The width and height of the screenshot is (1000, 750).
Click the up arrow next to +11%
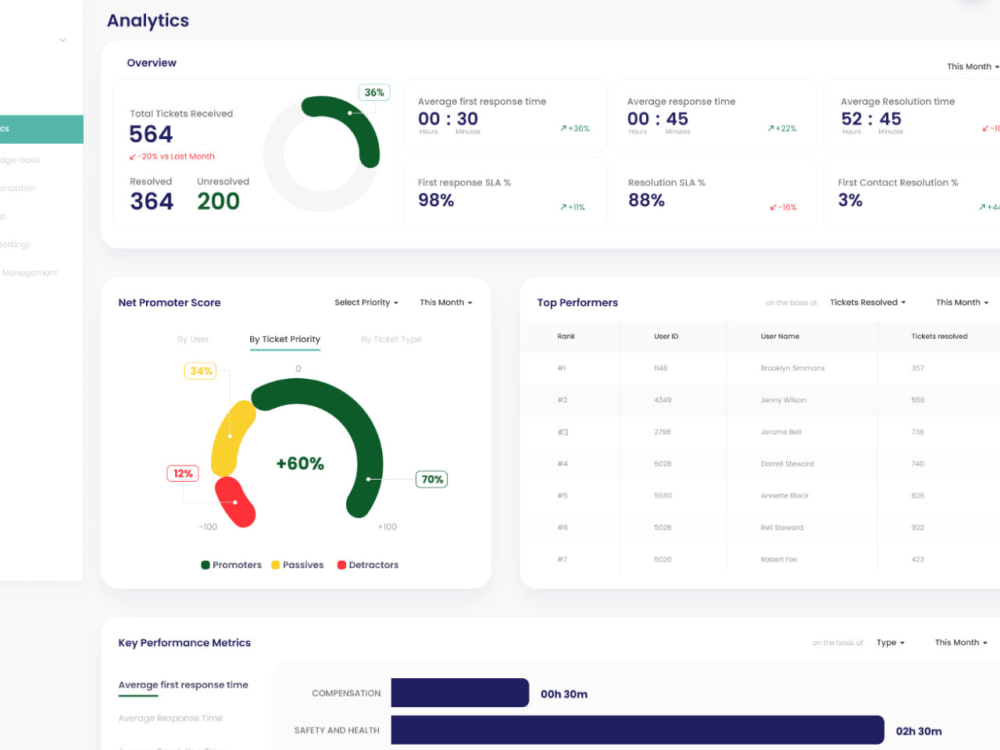(563, 207)
